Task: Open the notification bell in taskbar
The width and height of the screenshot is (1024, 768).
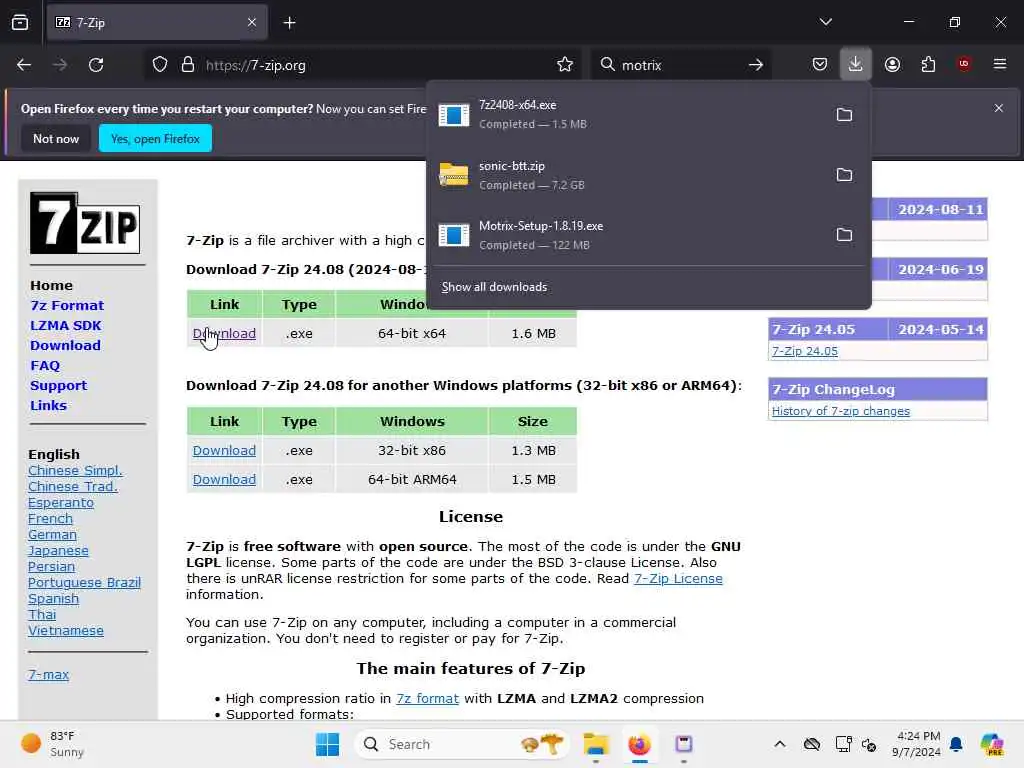Action: (956, 744)
